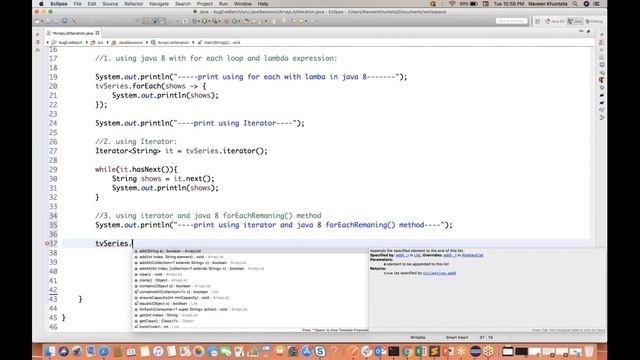Open Siri from the Dock
Viewport: 640px width, 360px height.
[x=63, y=351]
